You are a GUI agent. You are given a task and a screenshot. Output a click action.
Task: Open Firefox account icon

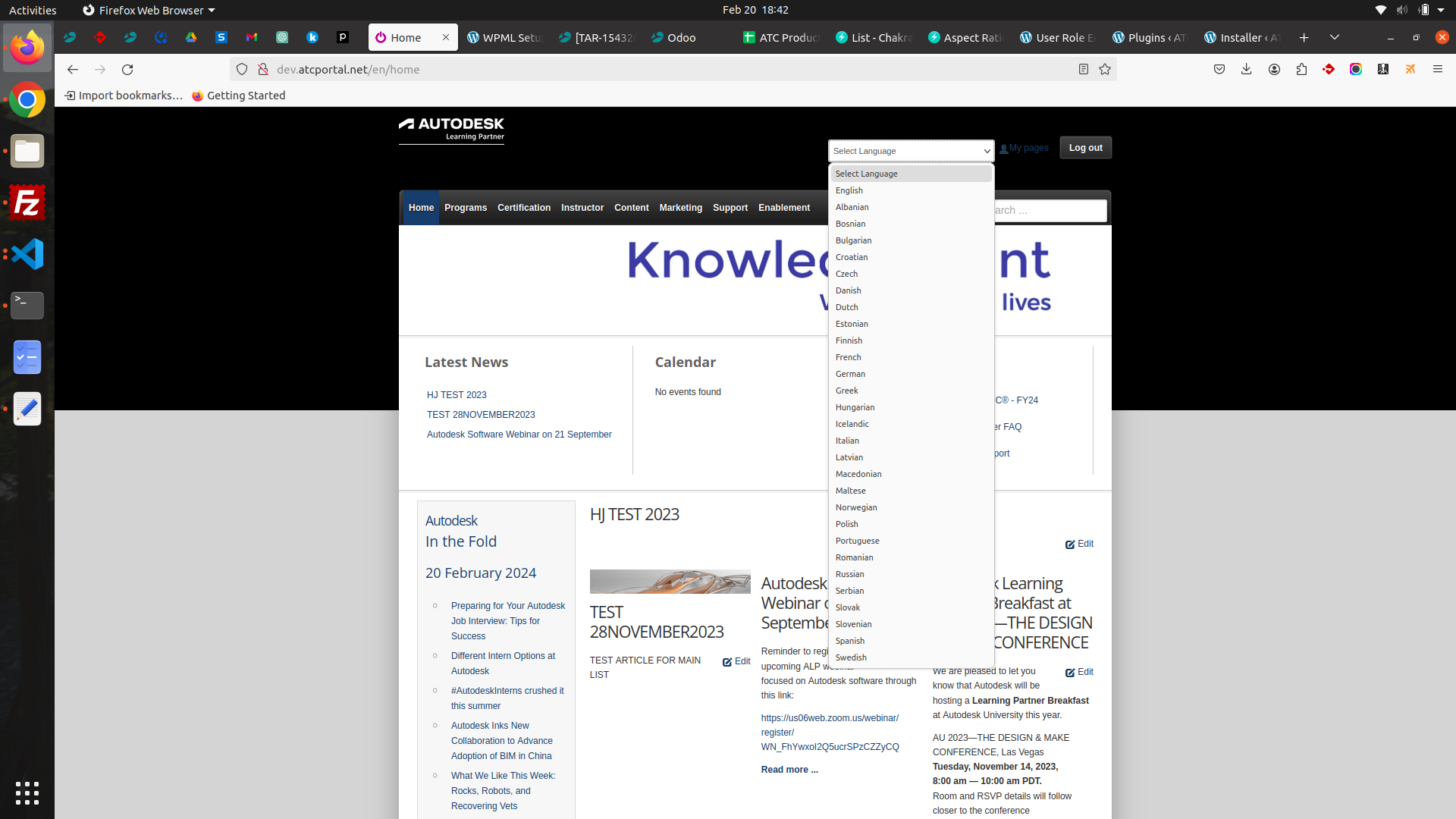click(x=1274, y=69)
